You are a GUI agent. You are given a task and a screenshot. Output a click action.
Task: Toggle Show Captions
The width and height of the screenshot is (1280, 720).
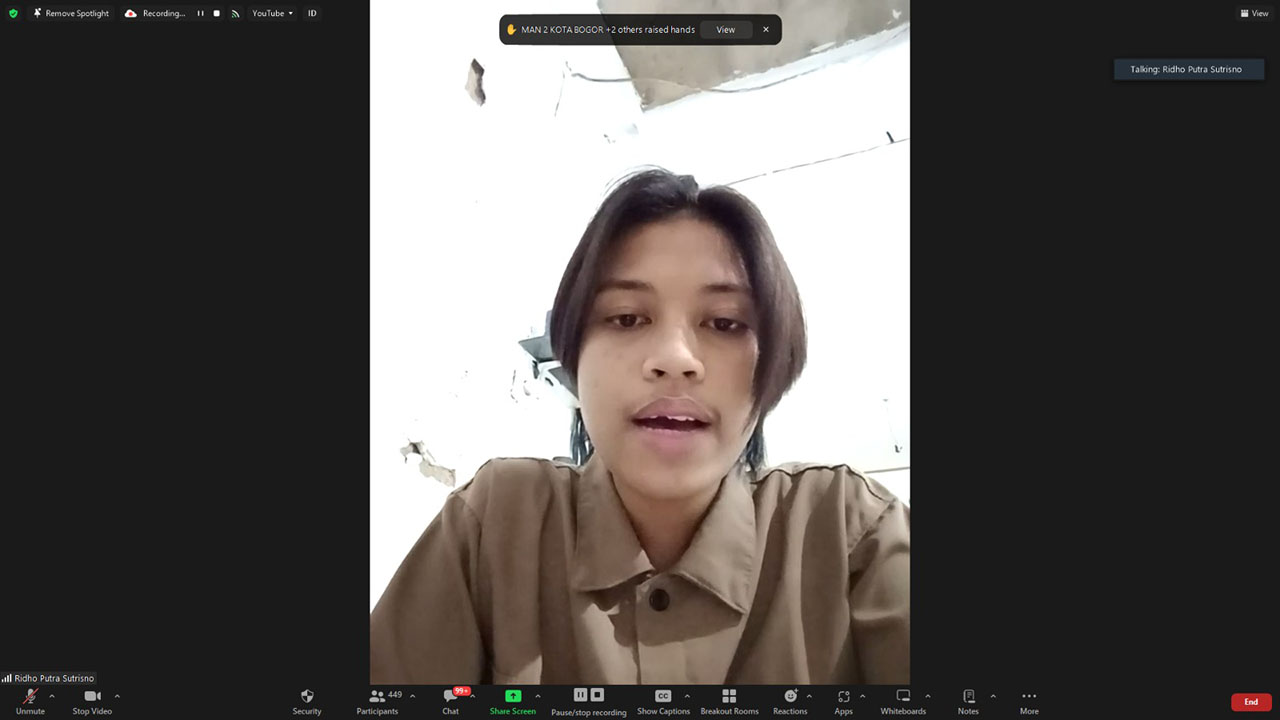[x=663, y=701]
